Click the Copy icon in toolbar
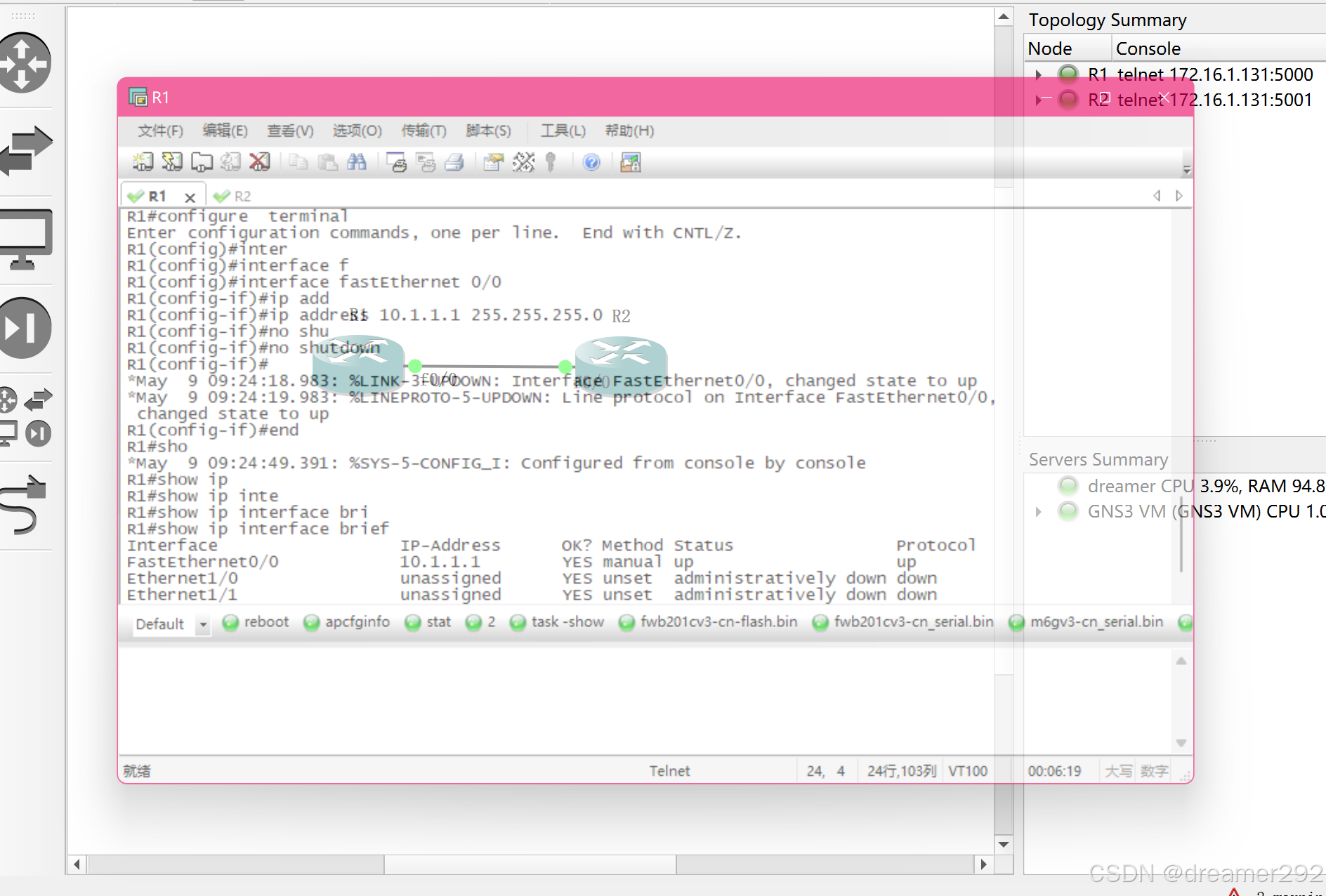 [x=298, y=163]
